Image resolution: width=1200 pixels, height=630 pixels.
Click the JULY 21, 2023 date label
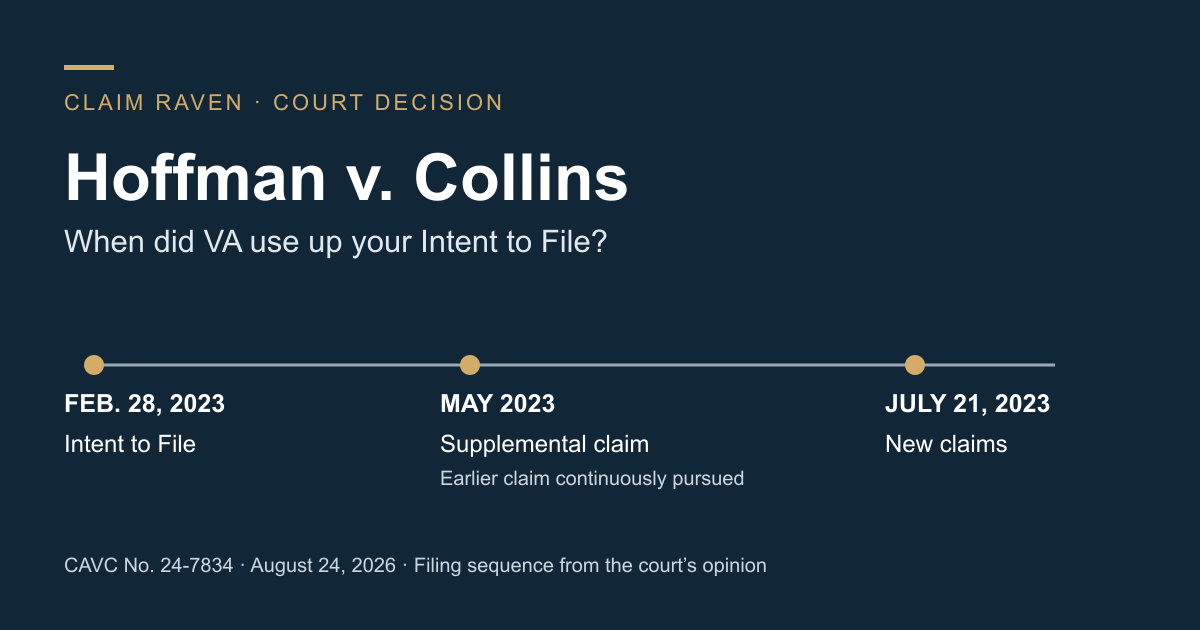click(x=968, y=404)
